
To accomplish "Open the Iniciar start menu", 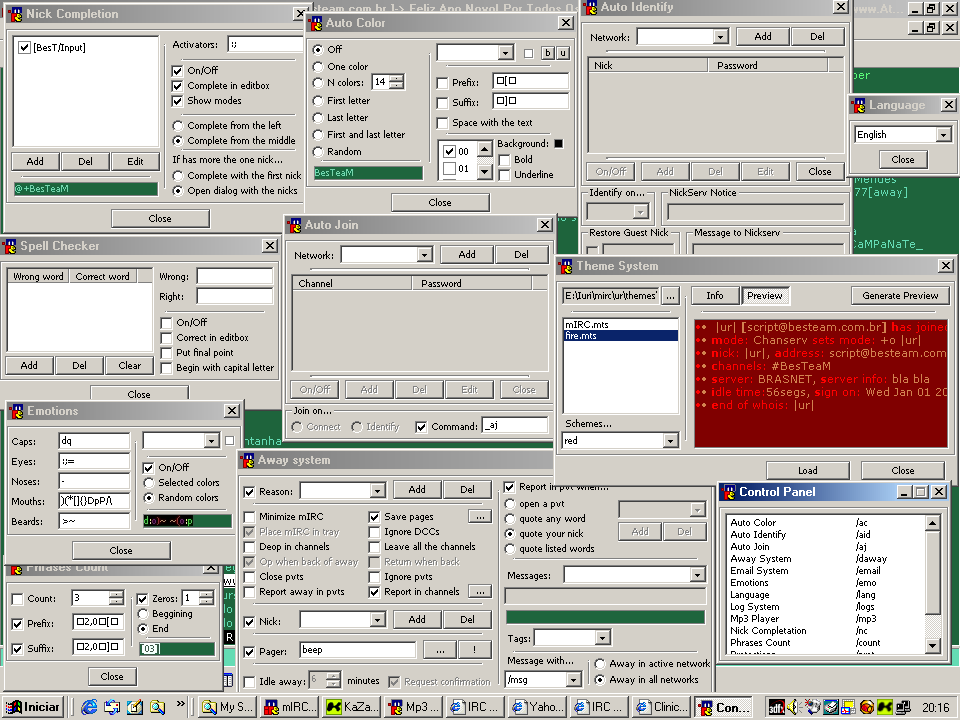I will [33, 707].
